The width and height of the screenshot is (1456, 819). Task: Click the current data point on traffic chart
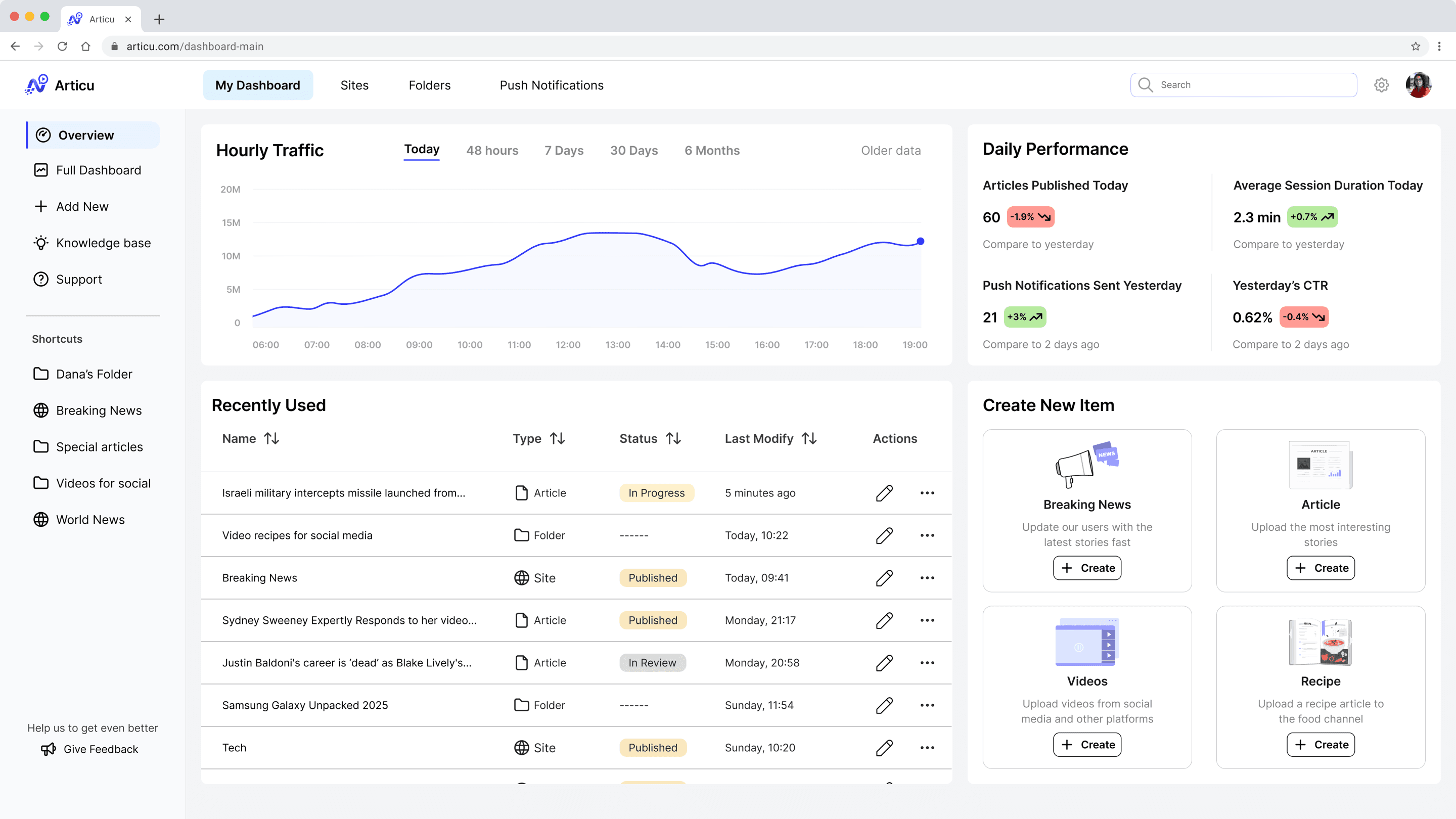point(920,241)
